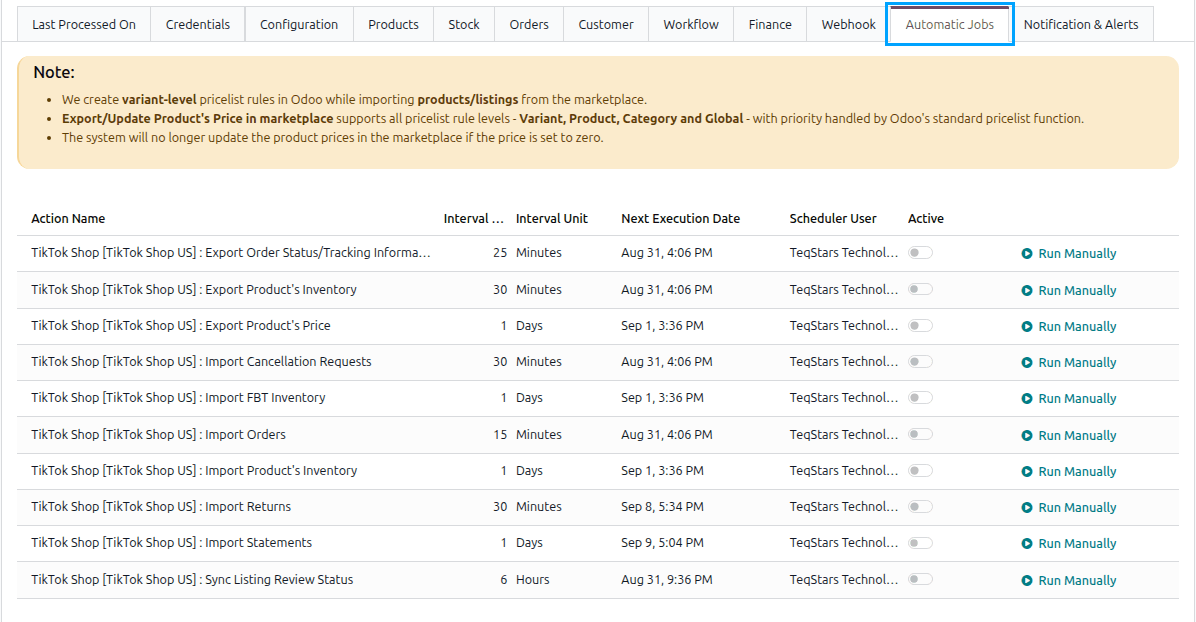Activate Import Statements scheduled job toggle
The width and height of the screenshot is (1196, 622).
[x=921, y=543]
